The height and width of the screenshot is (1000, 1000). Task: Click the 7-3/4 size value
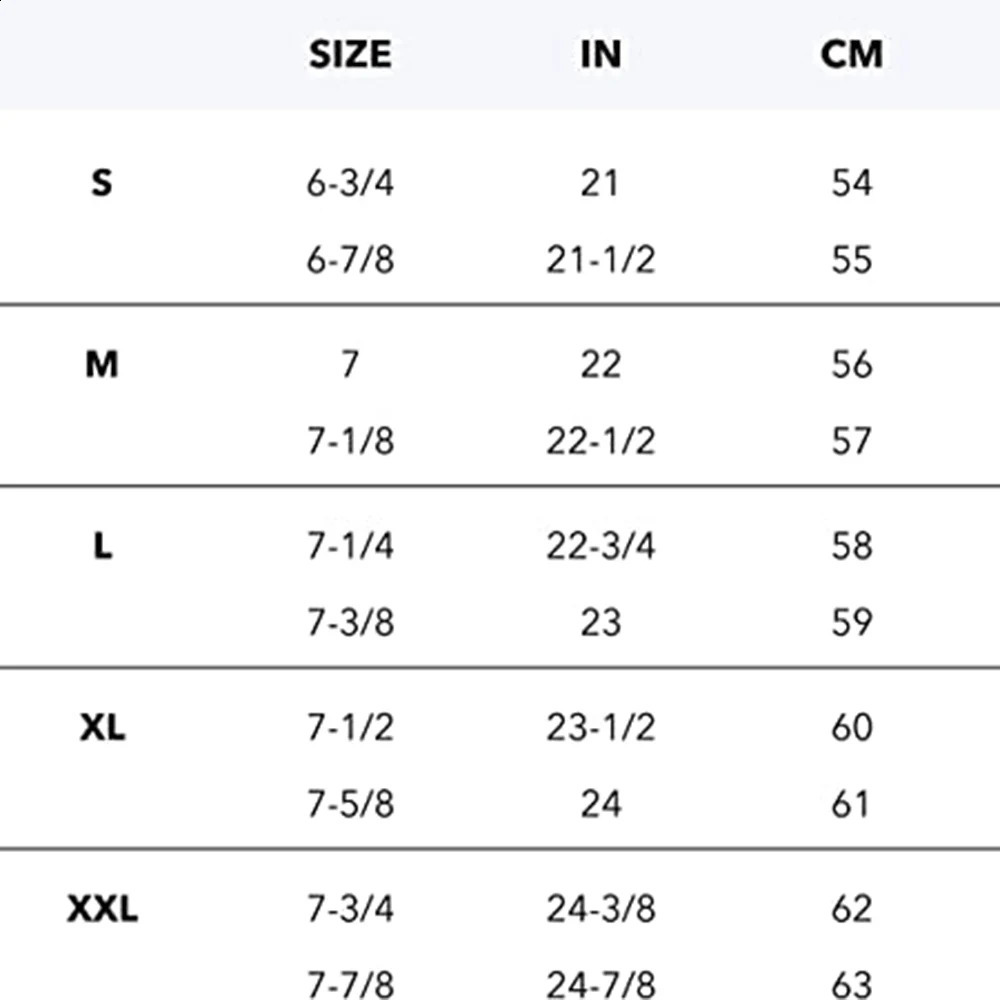(350, 910)
